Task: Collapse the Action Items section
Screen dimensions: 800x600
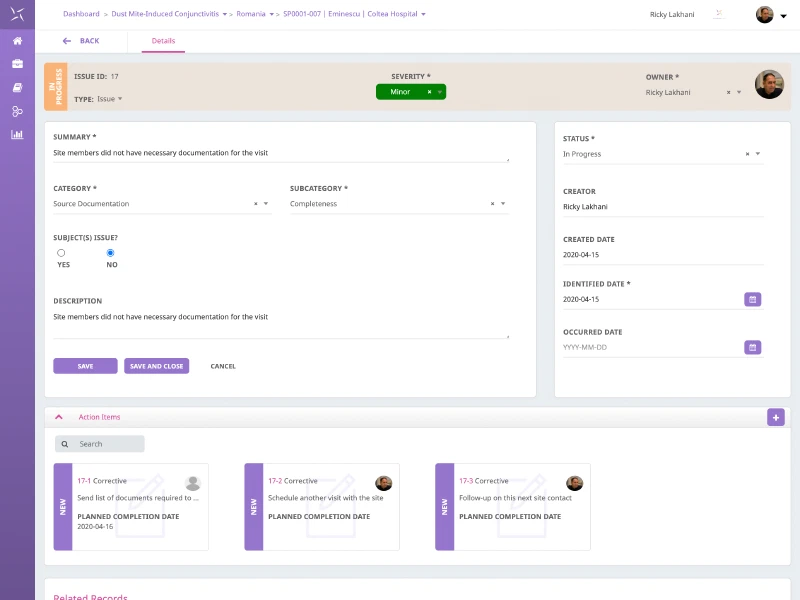Action: (59, 417)
